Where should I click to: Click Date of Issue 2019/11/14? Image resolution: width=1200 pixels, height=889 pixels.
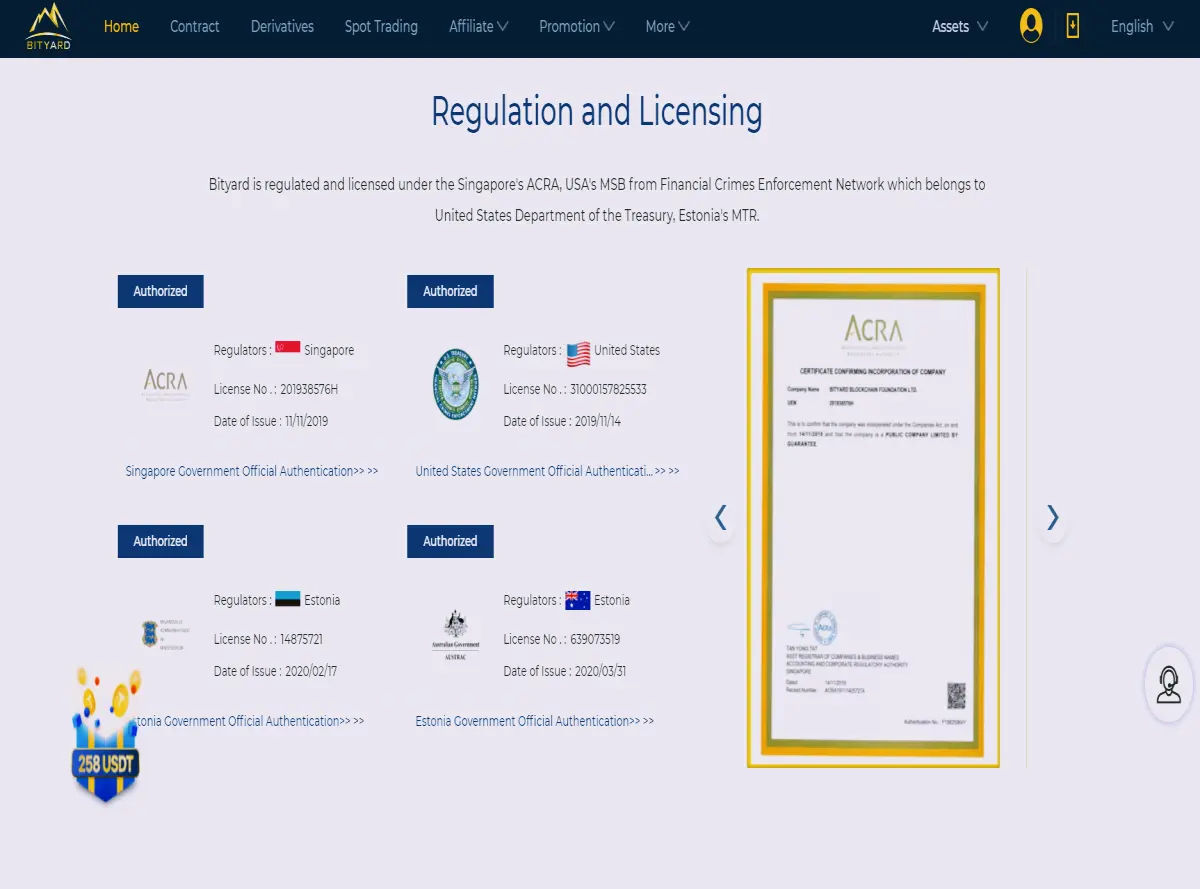562,421
